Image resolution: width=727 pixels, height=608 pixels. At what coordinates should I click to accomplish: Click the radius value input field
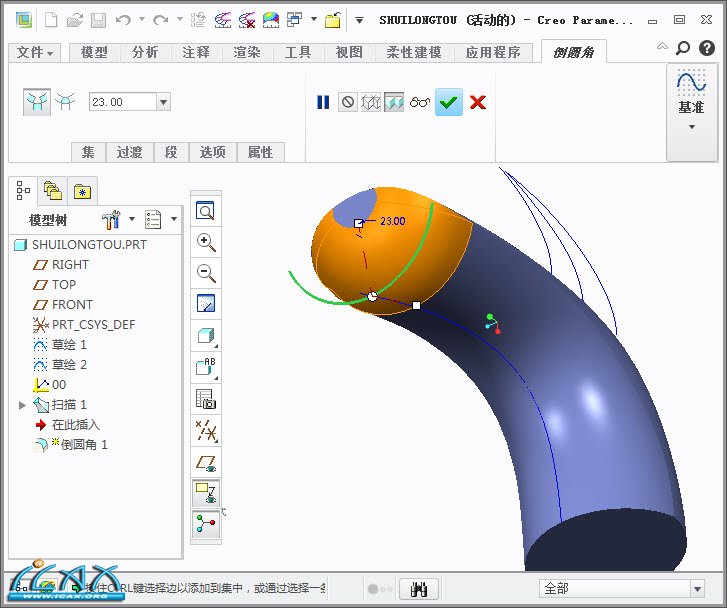120,102
